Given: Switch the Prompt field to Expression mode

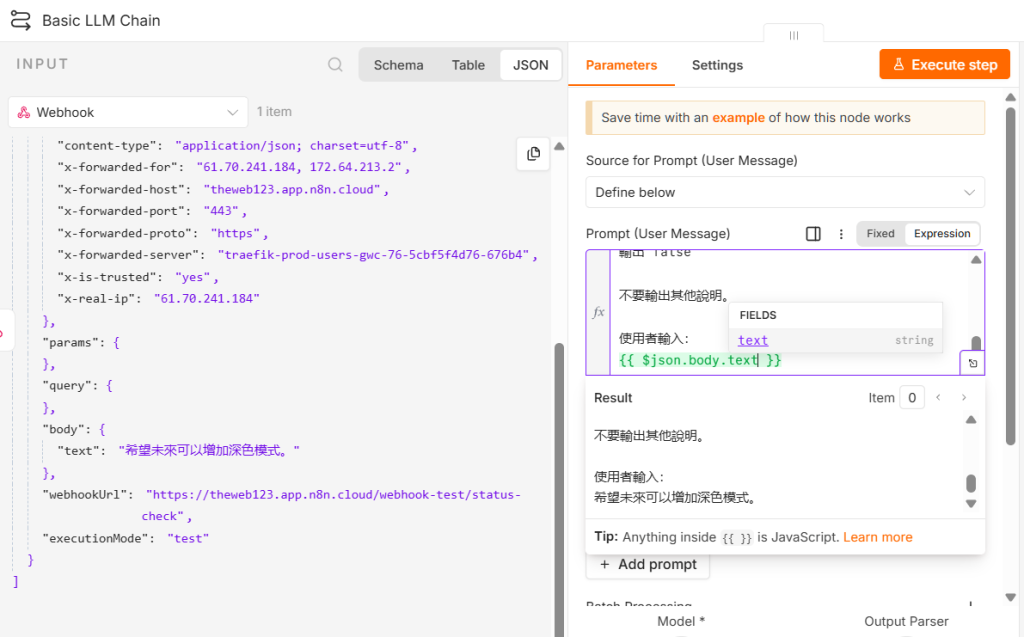Looking at the screenshot, I should tap(942, 234).
